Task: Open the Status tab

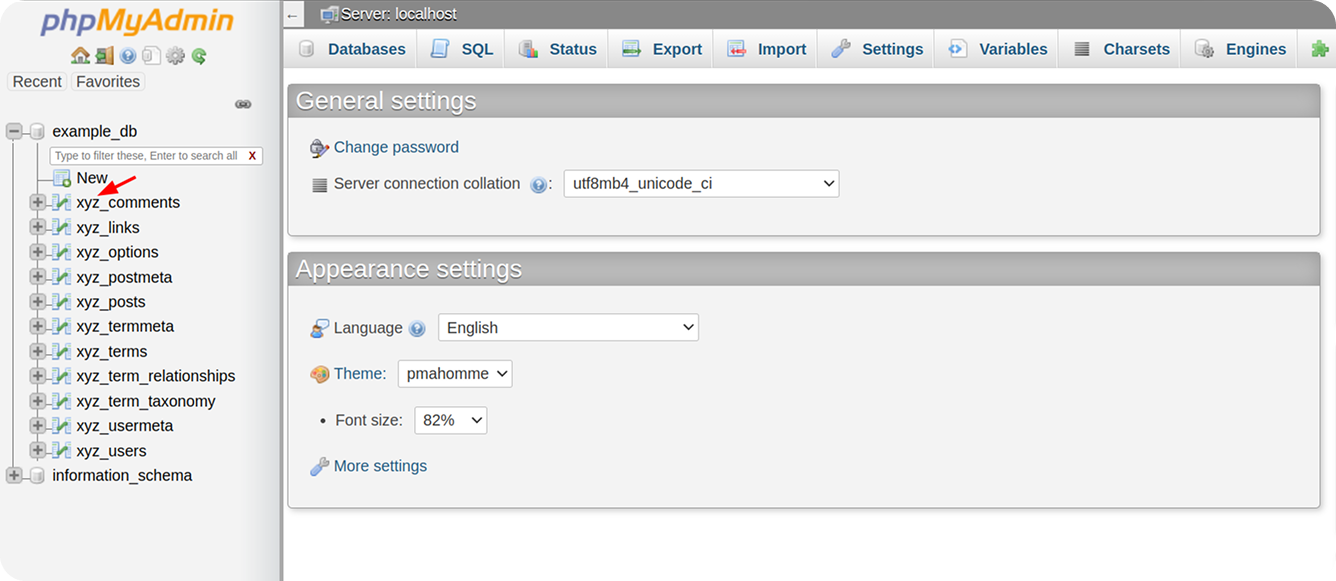Action: click(557, 49)
